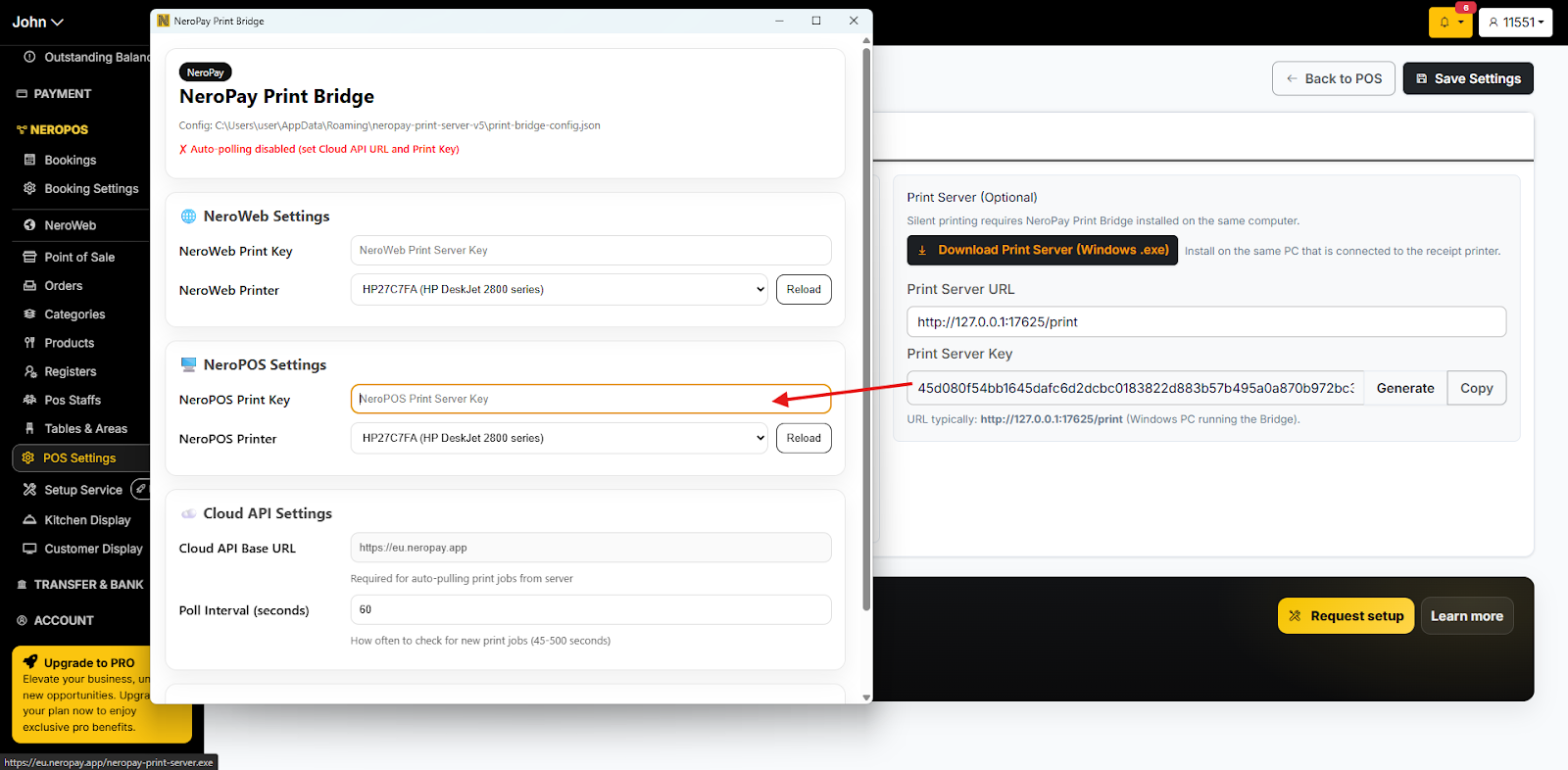The width and height of the screenshot is (1568, 770).
Task: Click the Point of Sale sidebar icon
Action: [29, 258]
